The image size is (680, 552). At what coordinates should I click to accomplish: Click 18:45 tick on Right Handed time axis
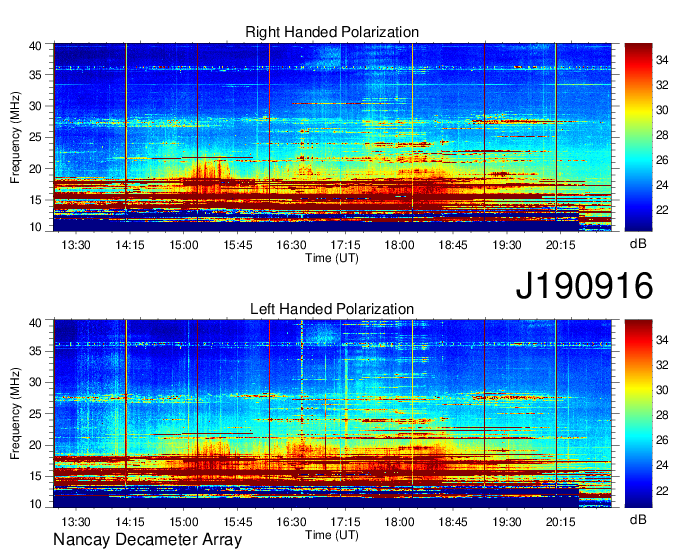(x=453, y=245)
